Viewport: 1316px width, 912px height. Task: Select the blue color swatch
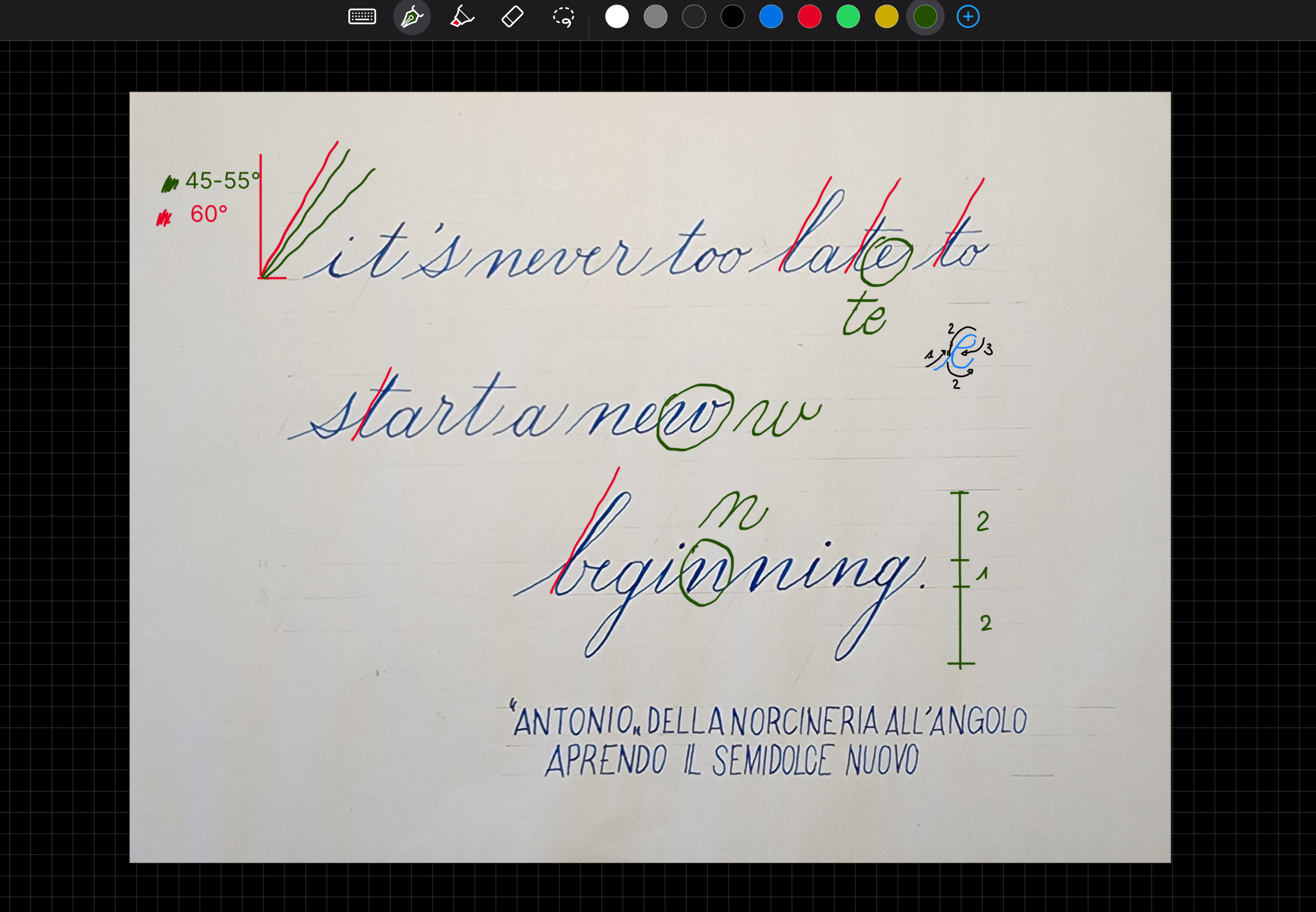coord(771,16)
